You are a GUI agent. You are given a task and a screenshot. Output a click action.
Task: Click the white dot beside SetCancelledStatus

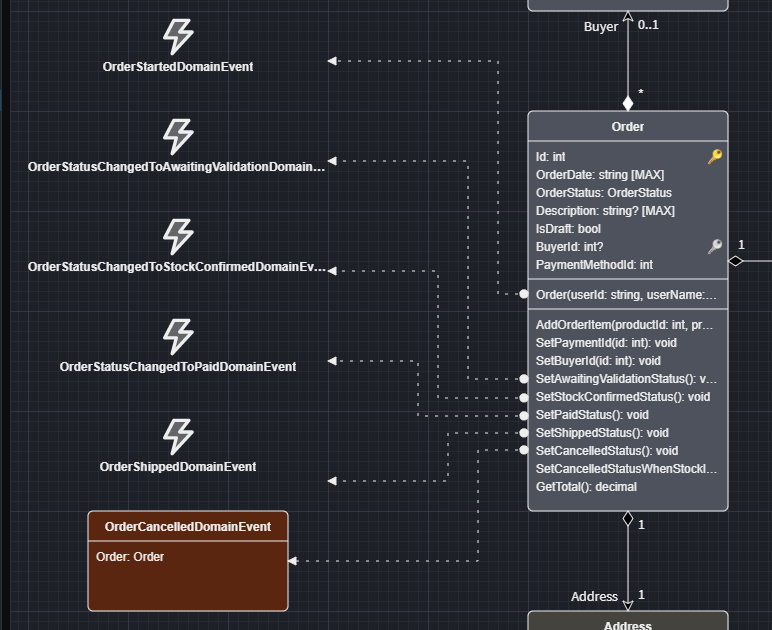(524, 450)
